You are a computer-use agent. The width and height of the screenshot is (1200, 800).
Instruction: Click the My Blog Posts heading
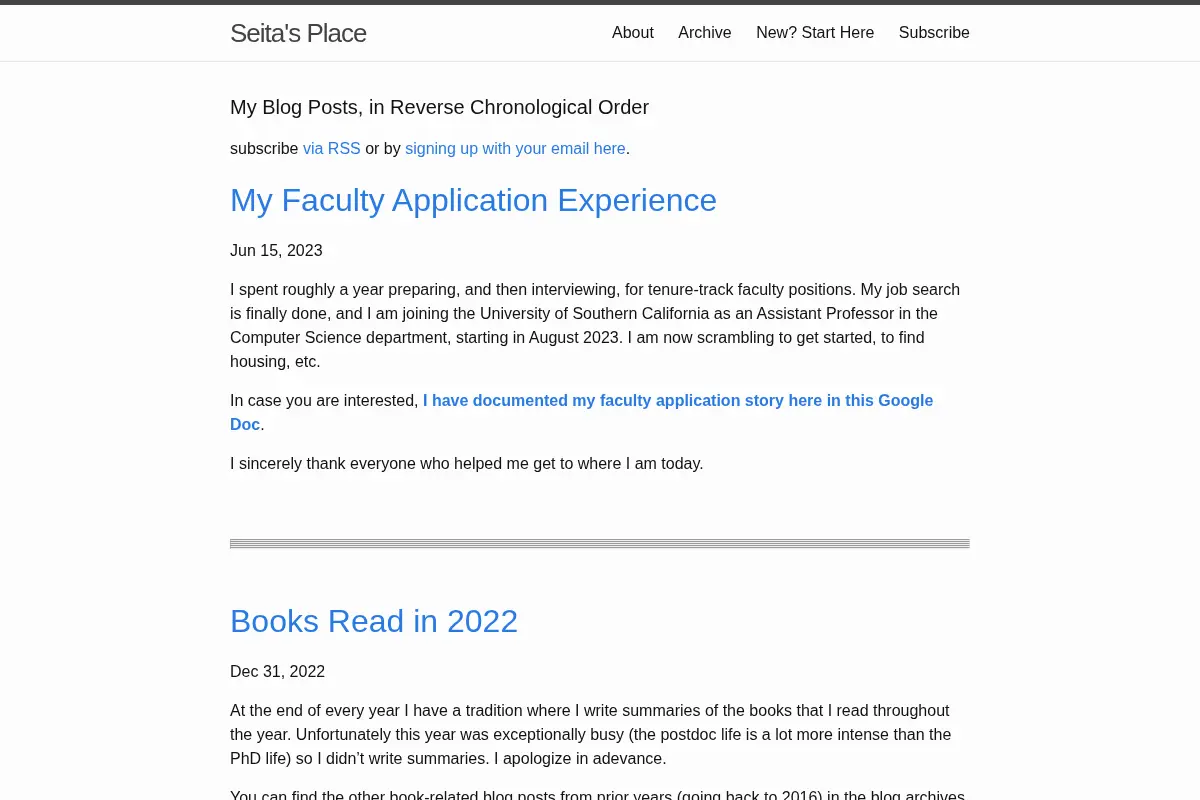tap(439, 107)
